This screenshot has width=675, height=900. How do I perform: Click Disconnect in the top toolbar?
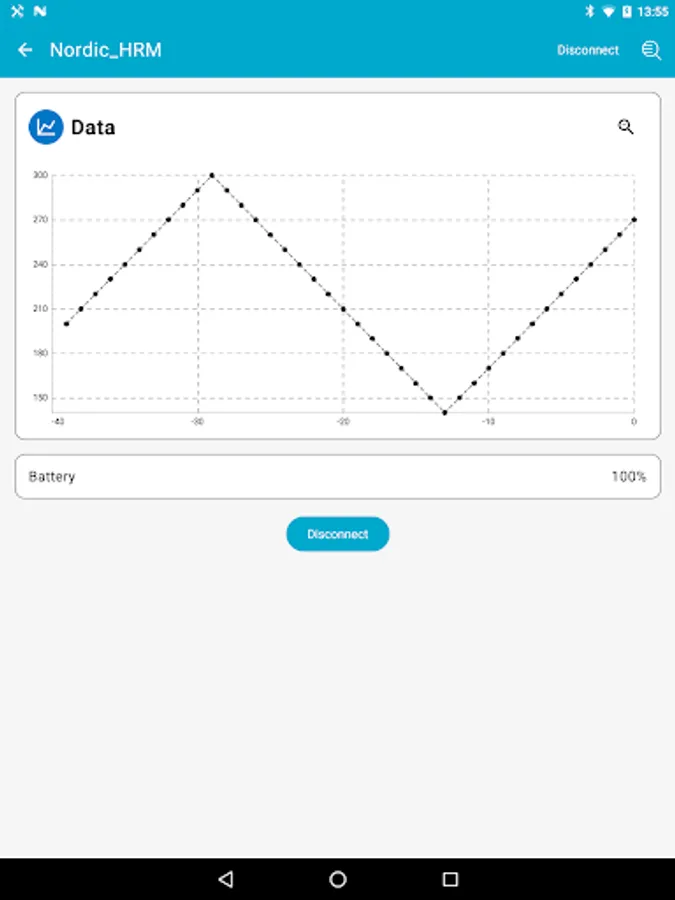pyautogui.click(x=588, y=50)
